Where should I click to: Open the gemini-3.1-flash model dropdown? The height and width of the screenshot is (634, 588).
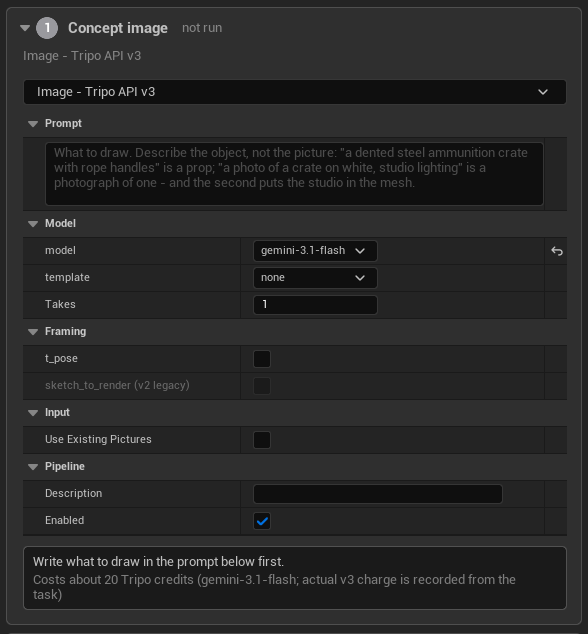(315, 251)
